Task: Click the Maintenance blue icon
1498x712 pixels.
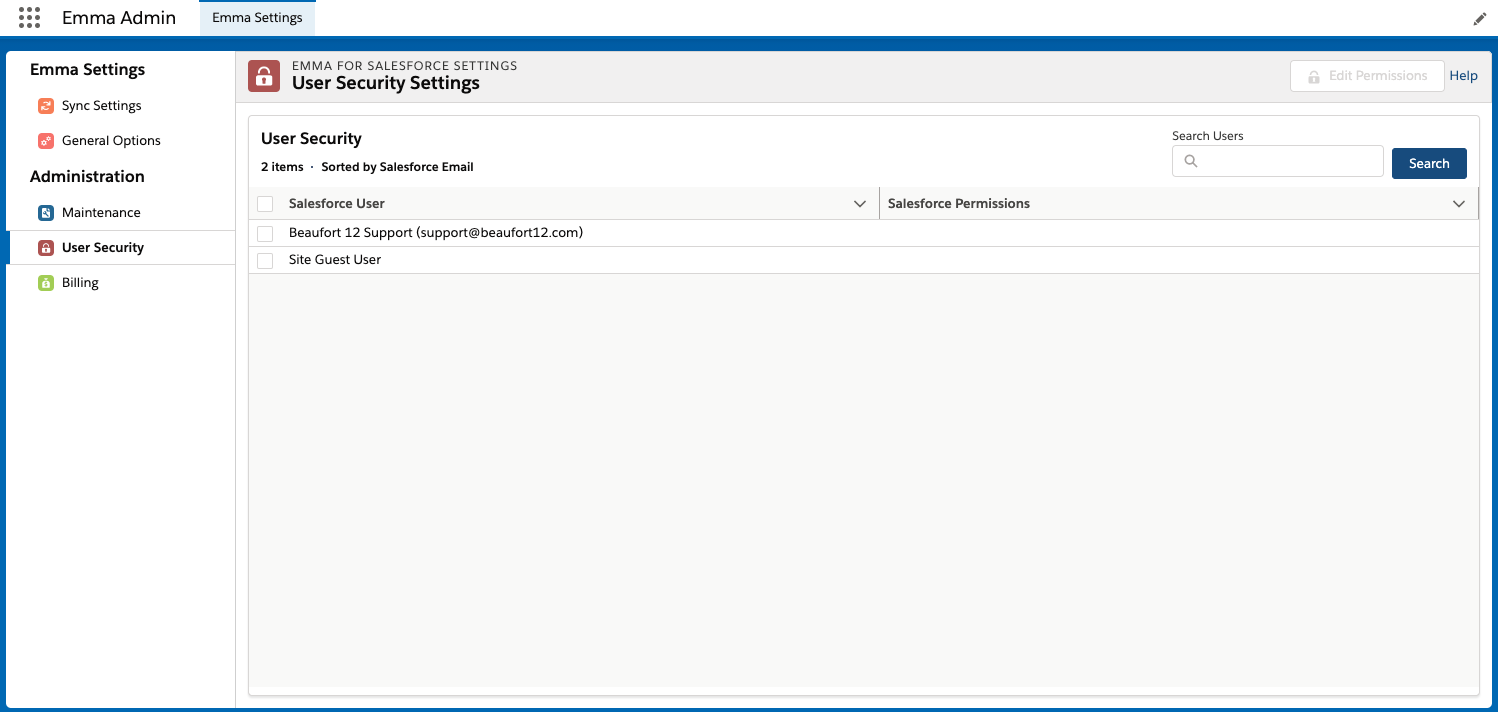Action: pyautogui.click(x=46, y=213)
